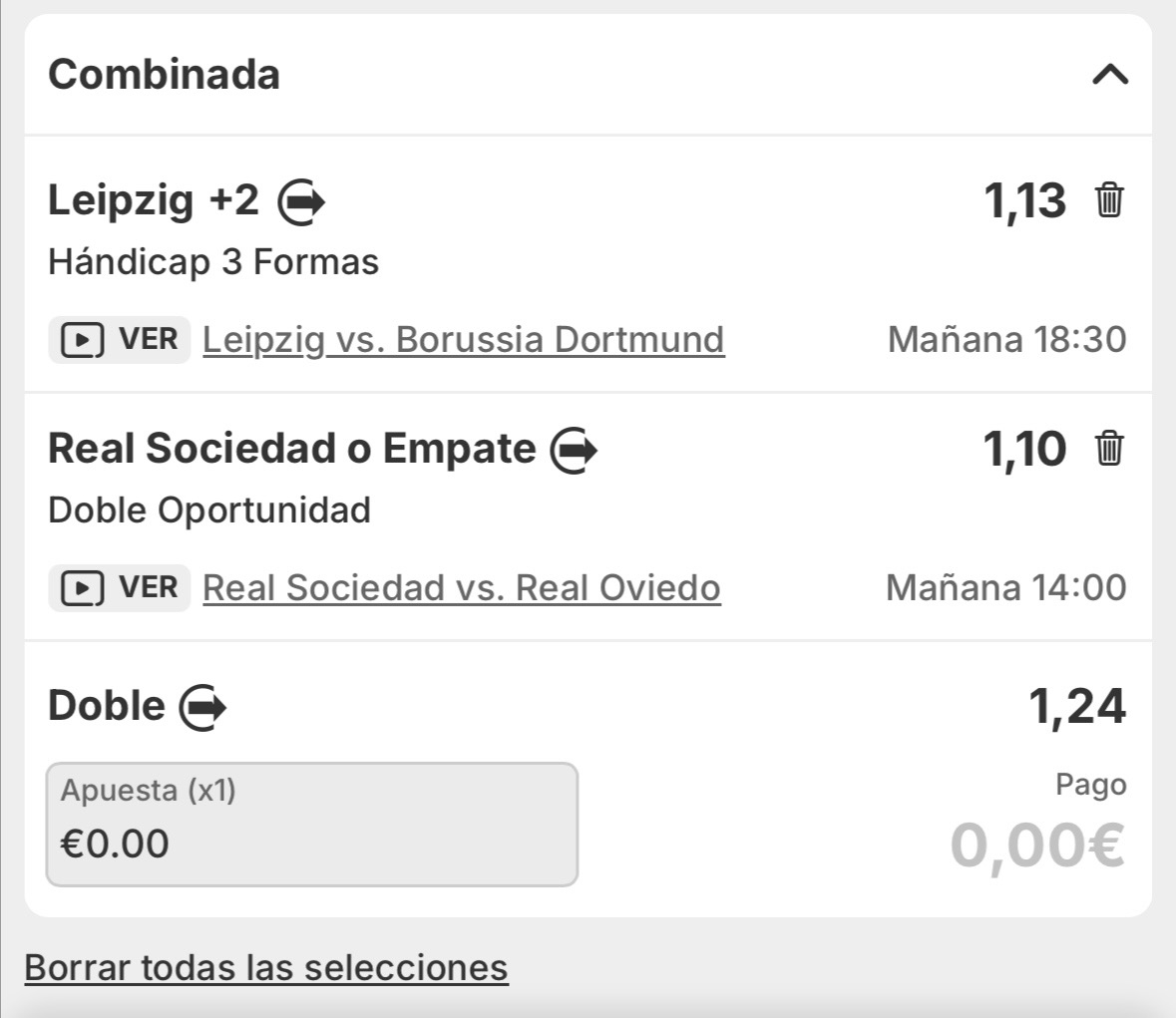
Task: Click the 1,24 Doble combined odds
Action: pos(1077,707)
